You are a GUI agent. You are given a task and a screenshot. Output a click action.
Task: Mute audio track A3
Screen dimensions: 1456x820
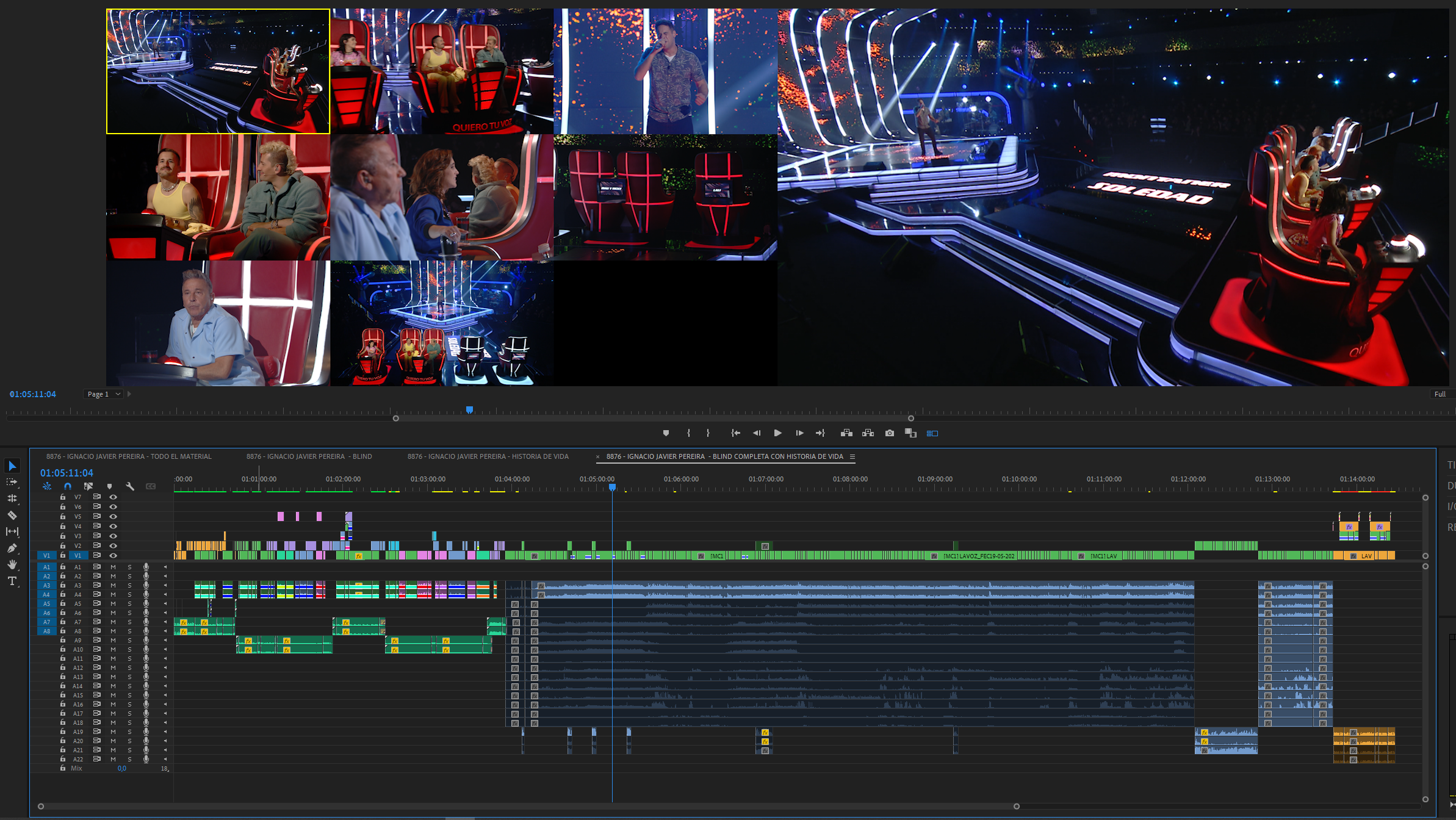pyautogui.click(x=113, y=585)
